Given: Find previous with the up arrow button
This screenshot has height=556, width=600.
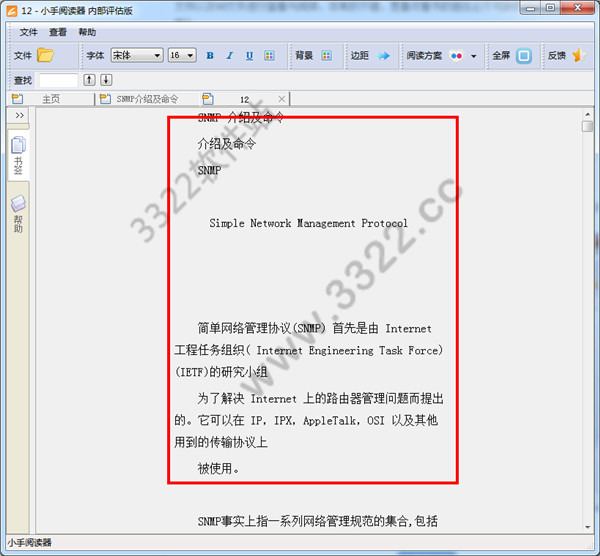Looking at the screenshot, I should 89,80.
